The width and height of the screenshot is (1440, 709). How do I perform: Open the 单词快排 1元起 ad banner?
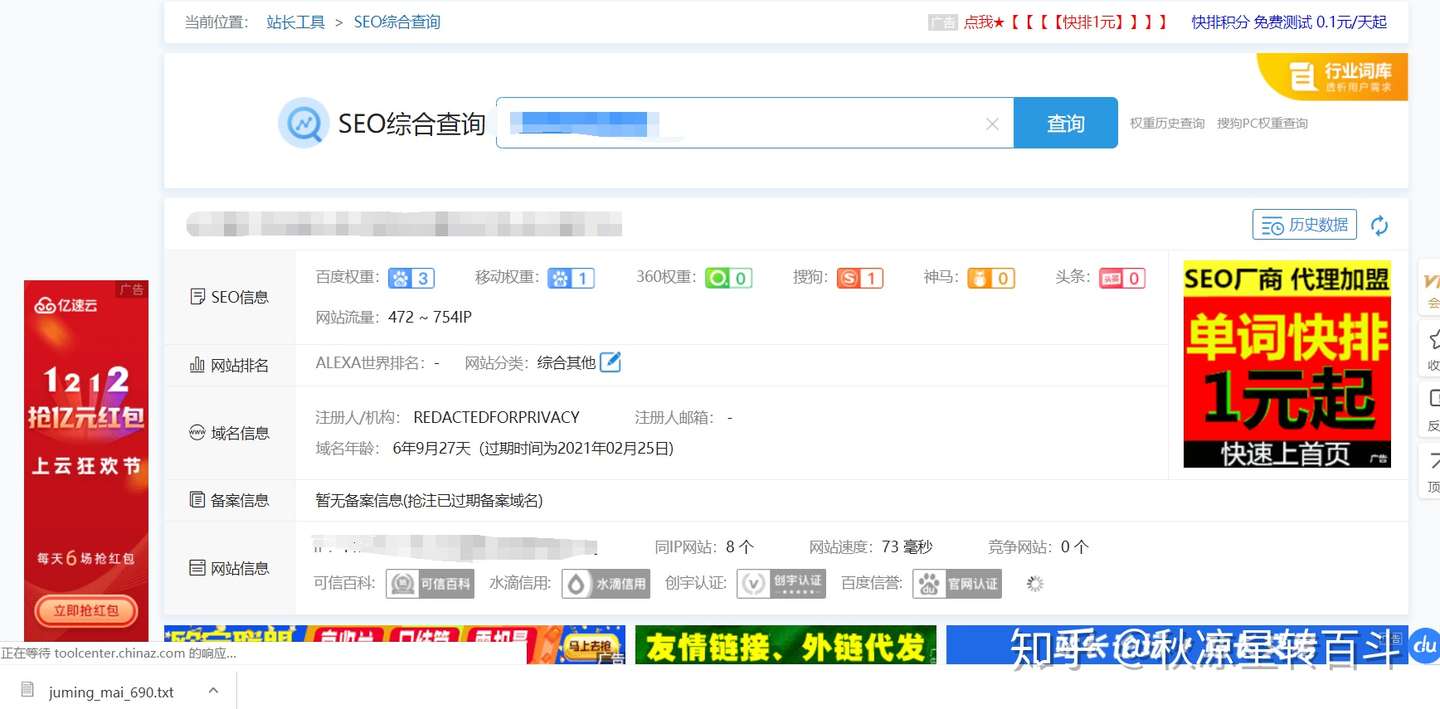point(1287,364)
